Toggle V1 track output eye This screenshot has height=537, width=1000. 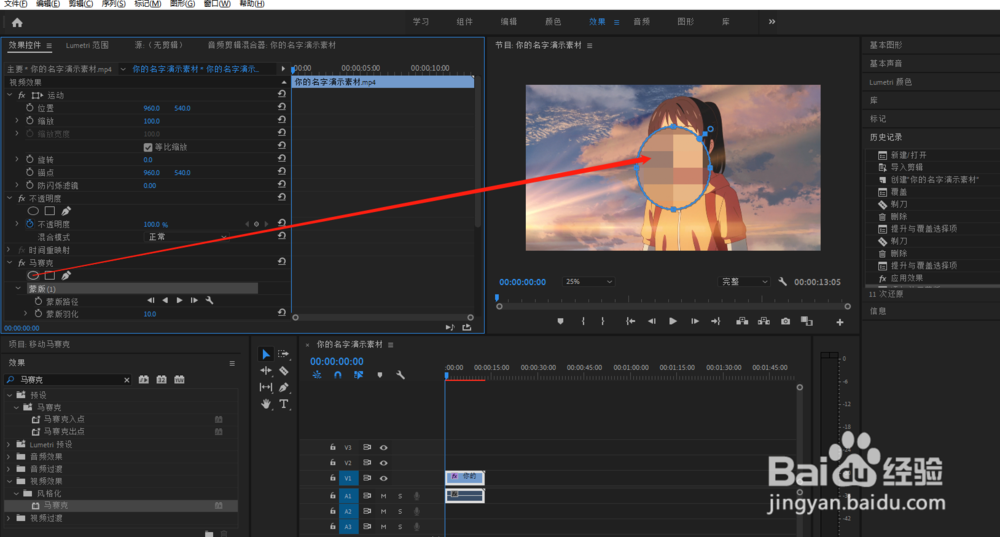[x=383, y=478]
